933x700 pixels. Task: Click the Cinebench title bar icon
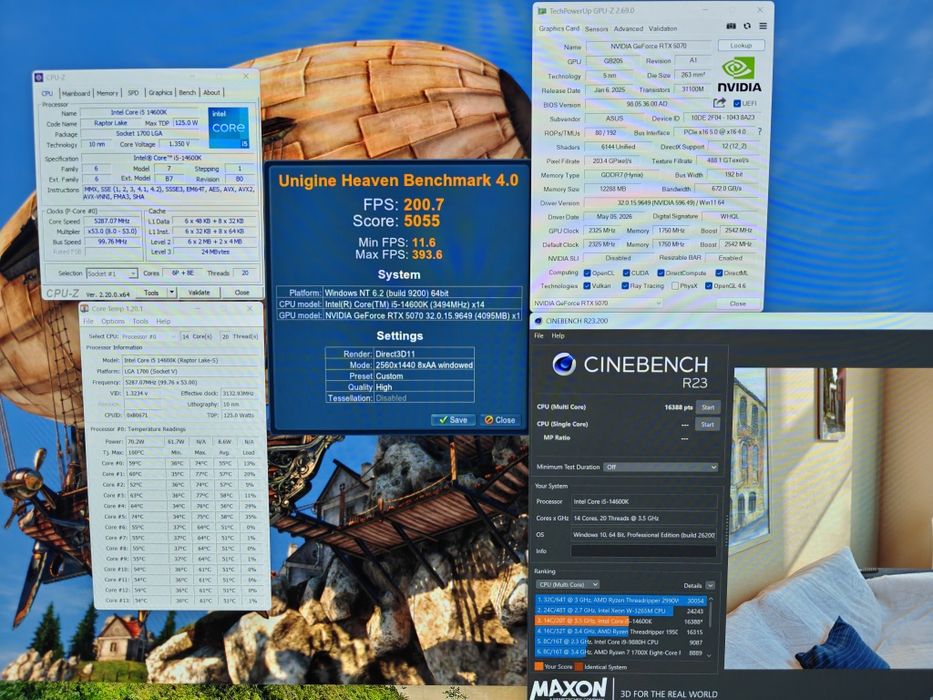pos(538,321)
